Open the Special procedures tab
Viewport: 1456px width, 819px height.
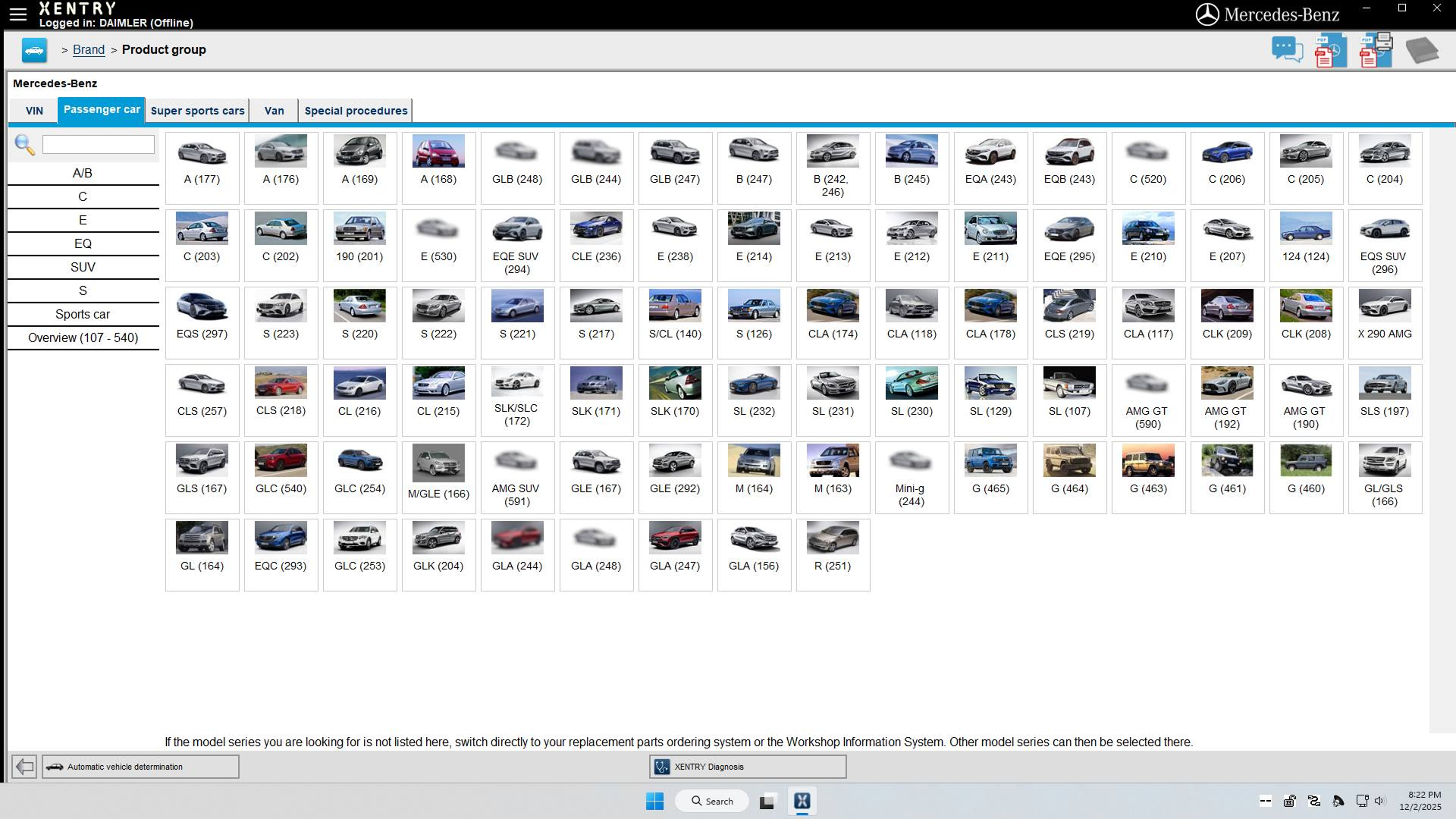[355, 110]
